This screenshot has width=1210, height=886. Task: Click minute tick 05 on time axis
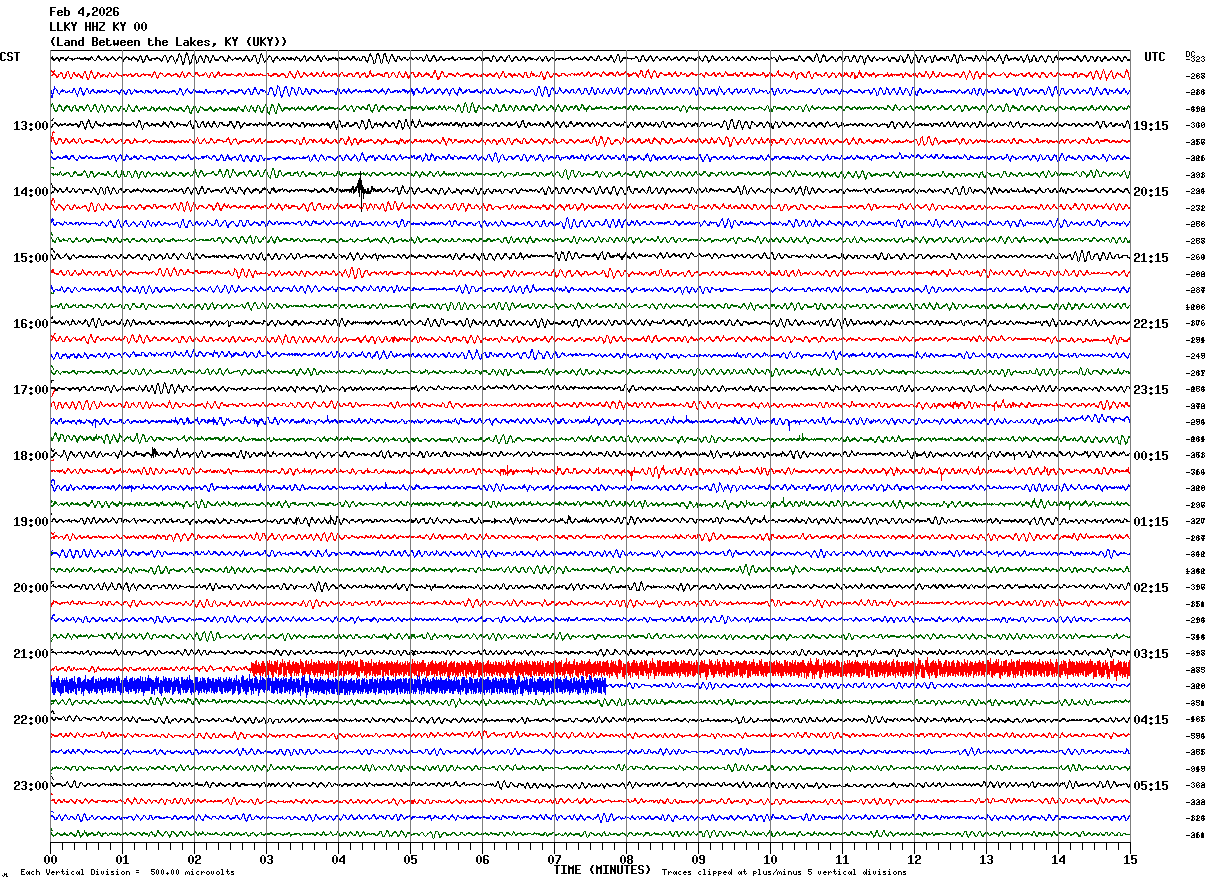(410, 859)
